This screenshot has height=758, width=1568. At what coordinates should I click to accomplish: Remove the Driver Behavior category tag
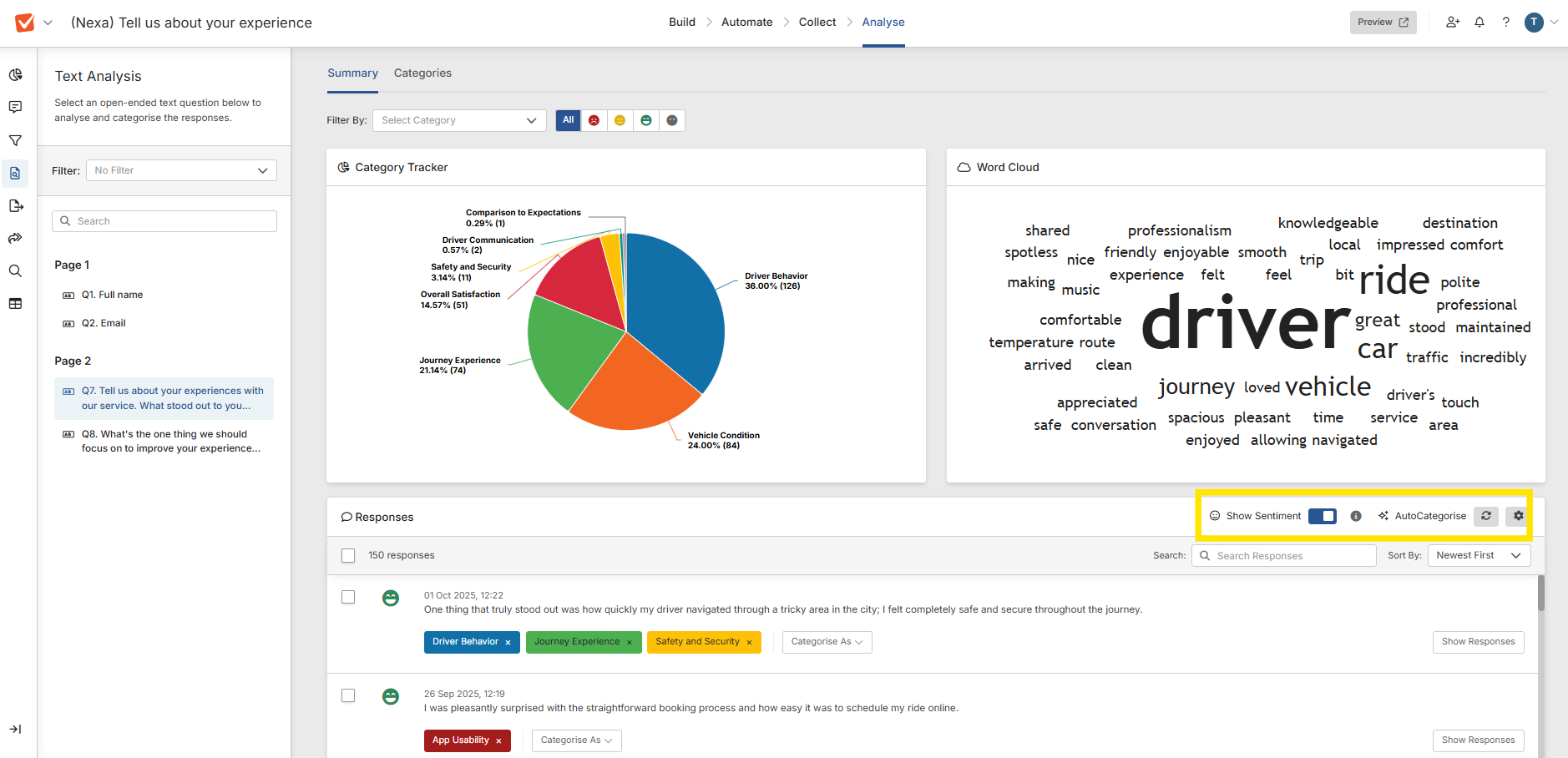[x=508, y=642]
